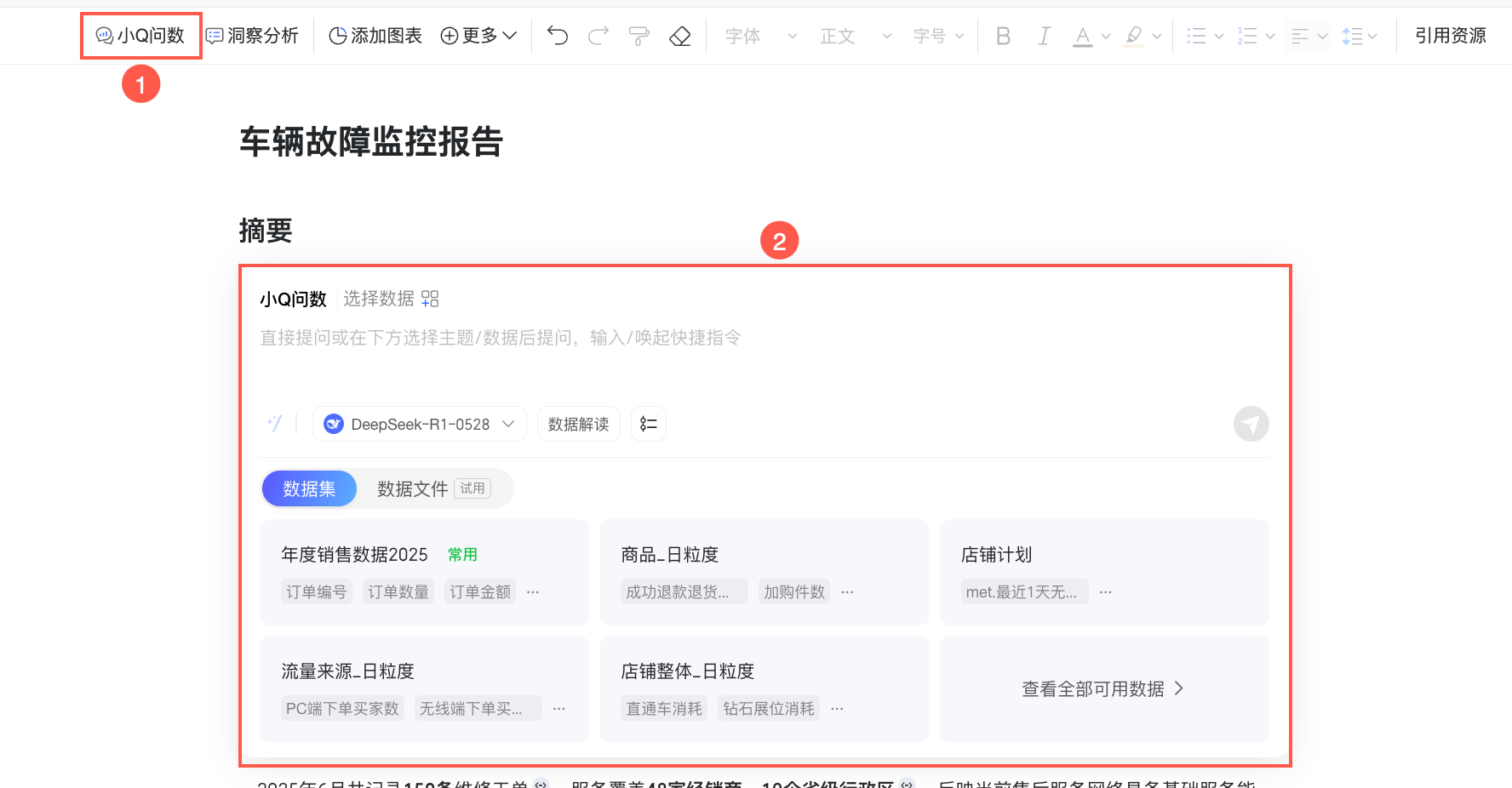The width and height of the screenshot is (1512, 788).
Task: Click the 摘要 heading
Action: click(x=266, y=231)
